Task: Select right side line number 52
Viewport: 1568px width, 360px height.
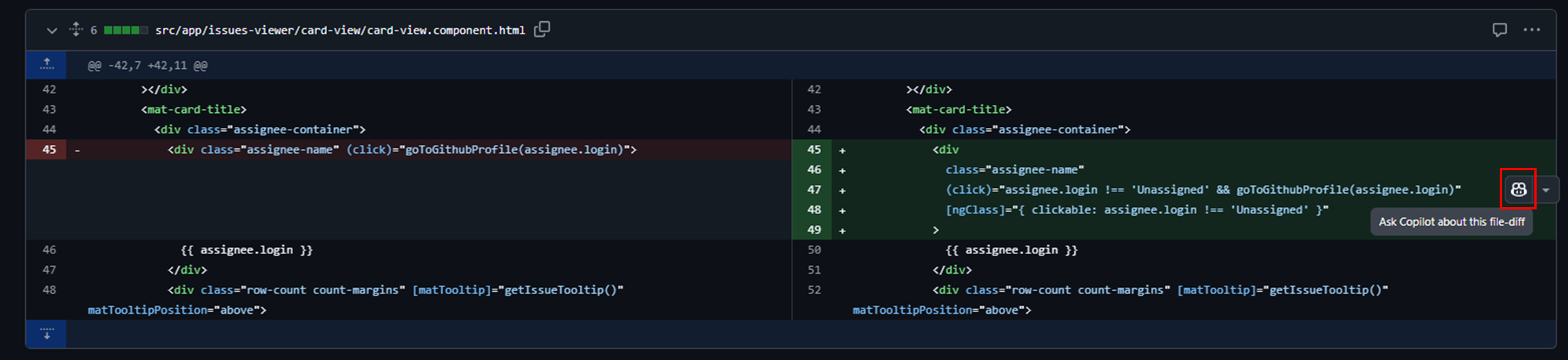Action: (814, 290)
